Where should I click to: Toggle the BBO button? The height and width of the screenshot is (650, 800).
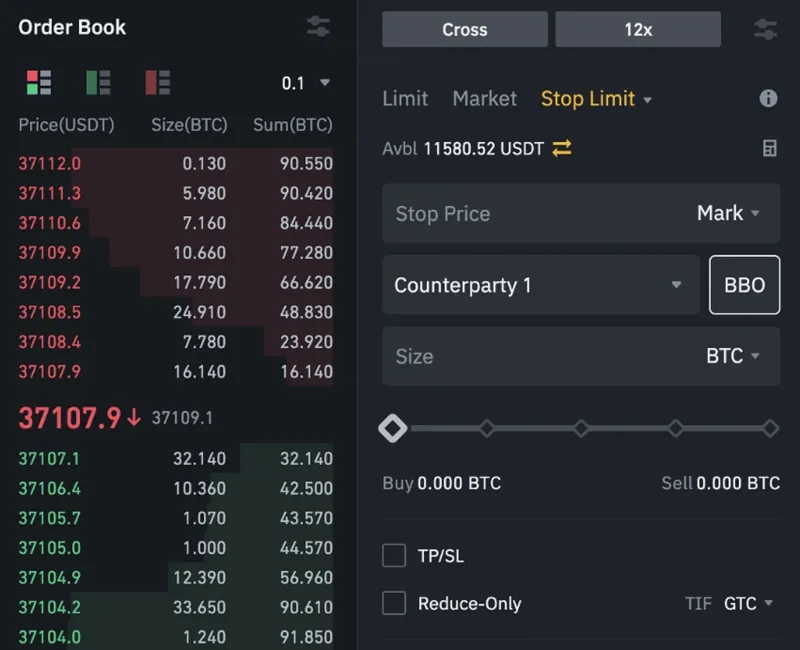744,285
